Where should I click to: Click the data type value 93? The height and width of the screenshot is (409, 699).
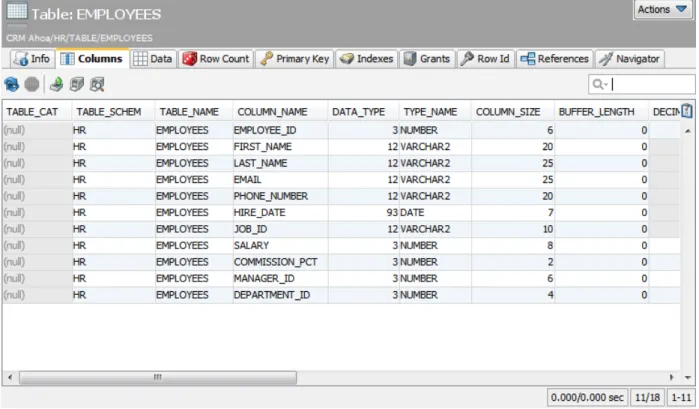coord(363,213)
